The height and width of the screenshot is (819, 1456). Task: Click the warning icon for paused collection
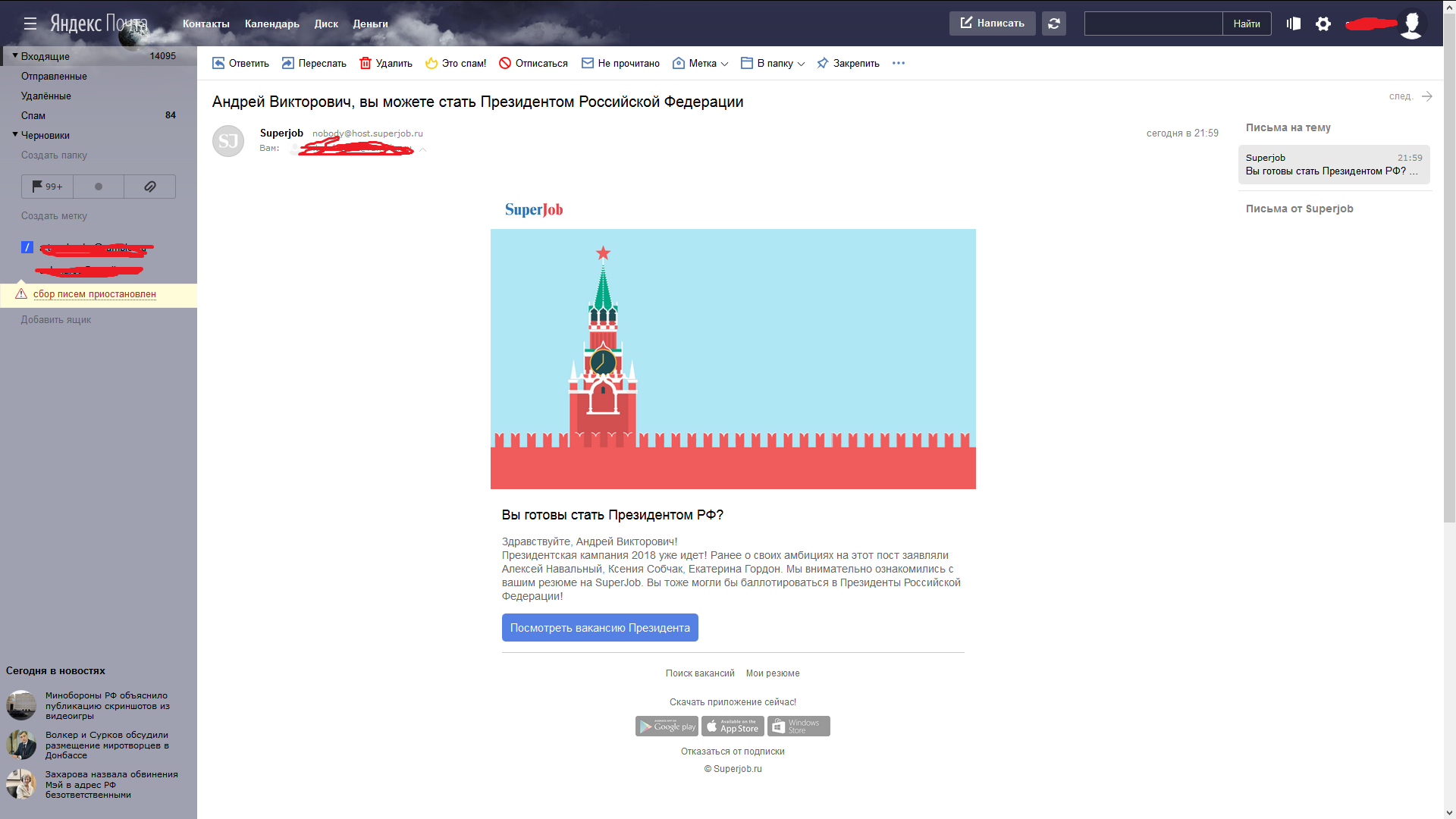click(x=21, y=294)
